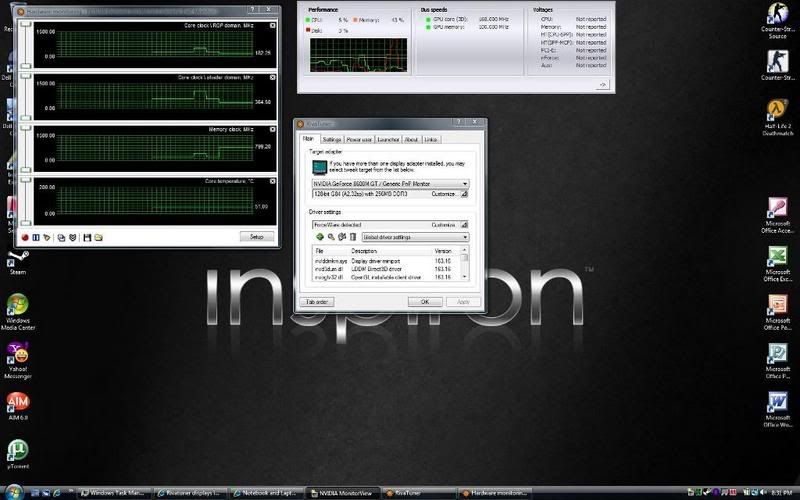Close the Core clock shader domain graph
The width and height of the screenshot is (800, 500).
272,78
